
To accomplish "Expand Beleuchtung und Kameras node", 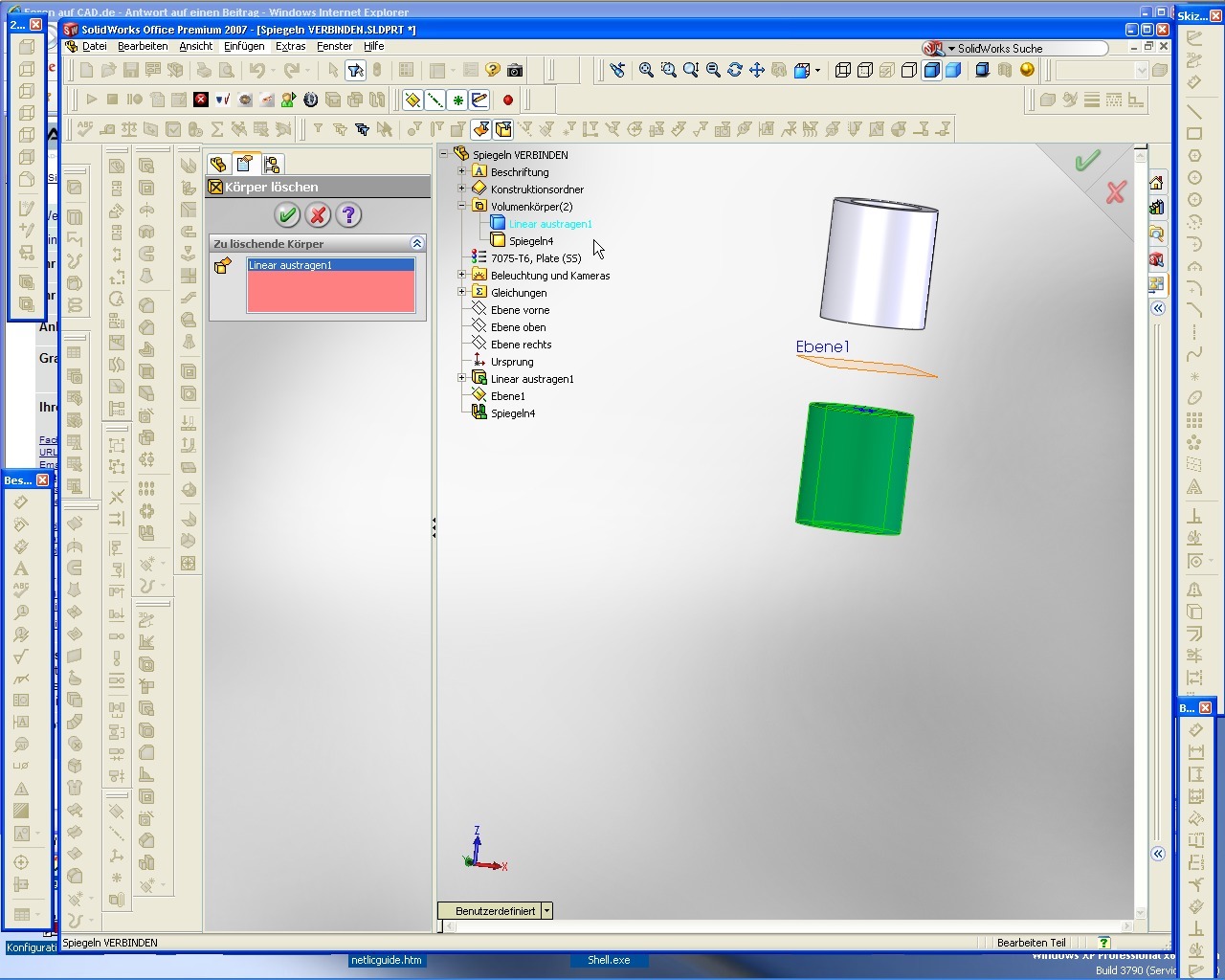I will [461, 275].
